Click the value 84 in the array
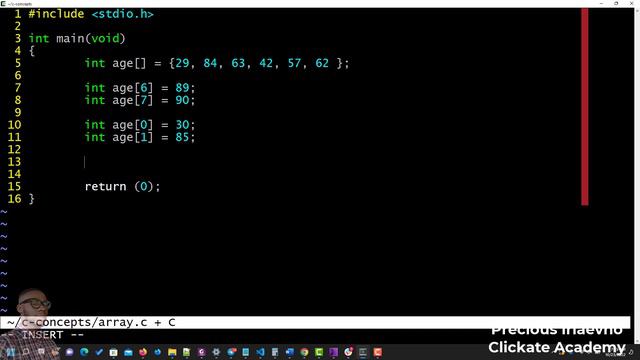 click(x=210, y=63)
